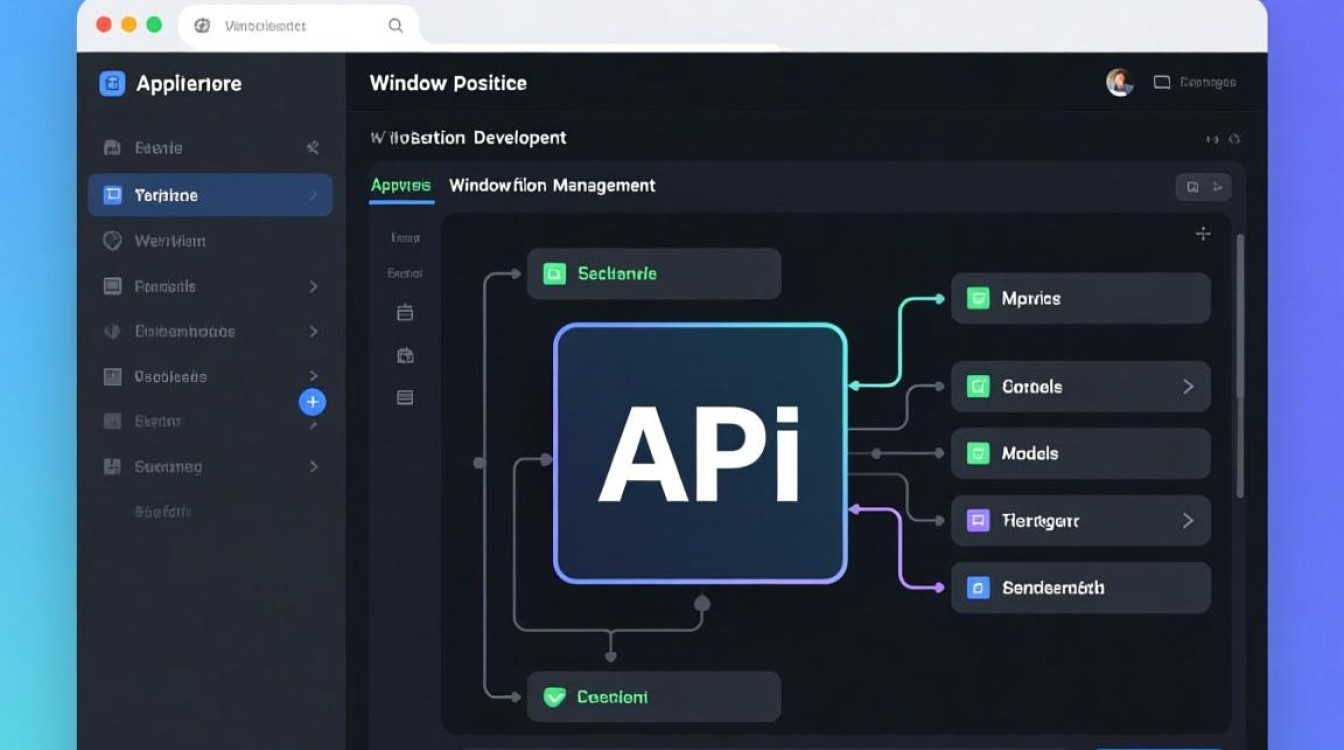Screen dimensions: 1344x750
Task: Click the Mprrics node
Action: [1080, 298]
